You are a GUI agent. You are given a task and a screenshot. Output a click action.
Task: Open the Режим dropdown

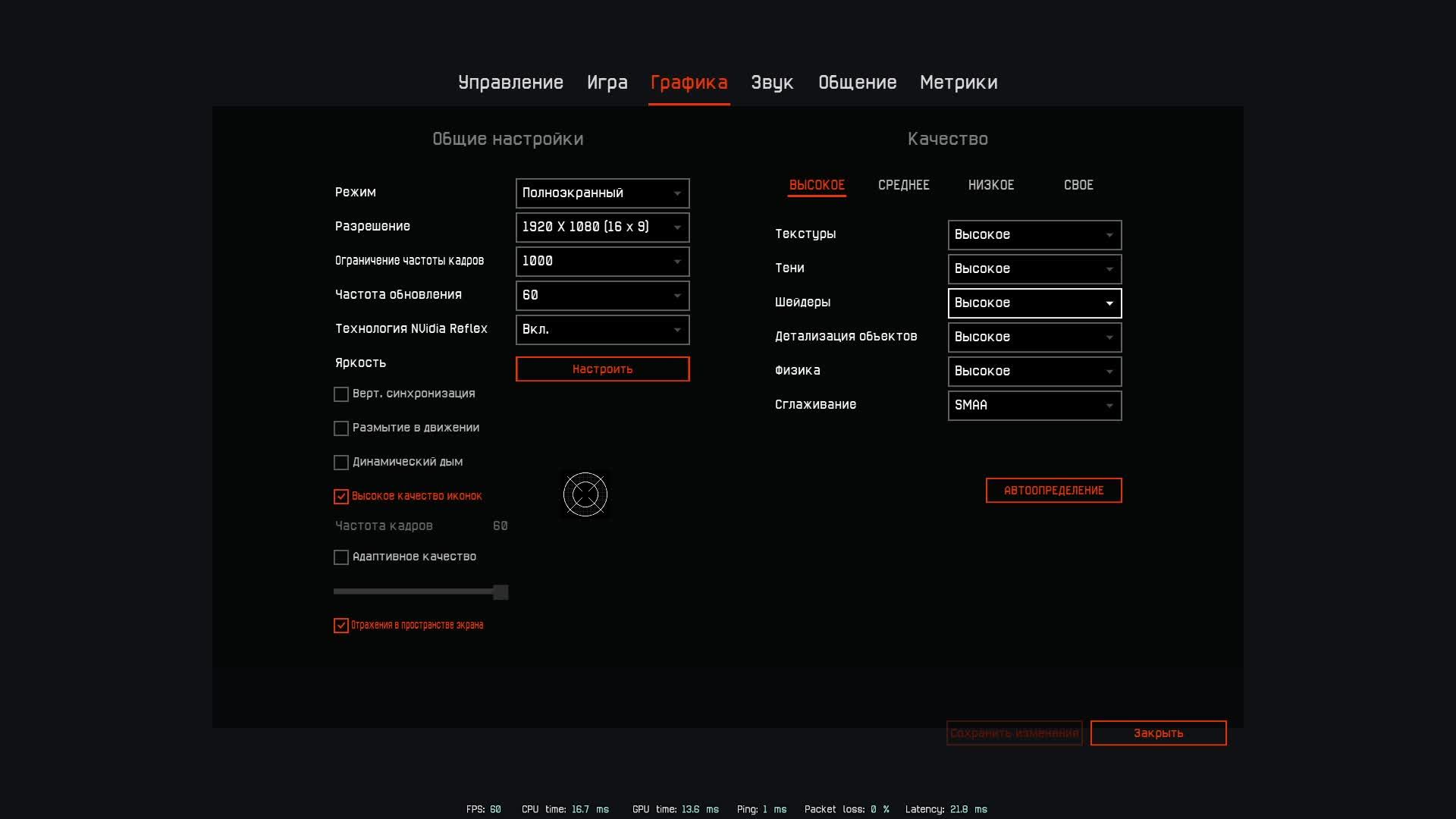tap(602, 193)
